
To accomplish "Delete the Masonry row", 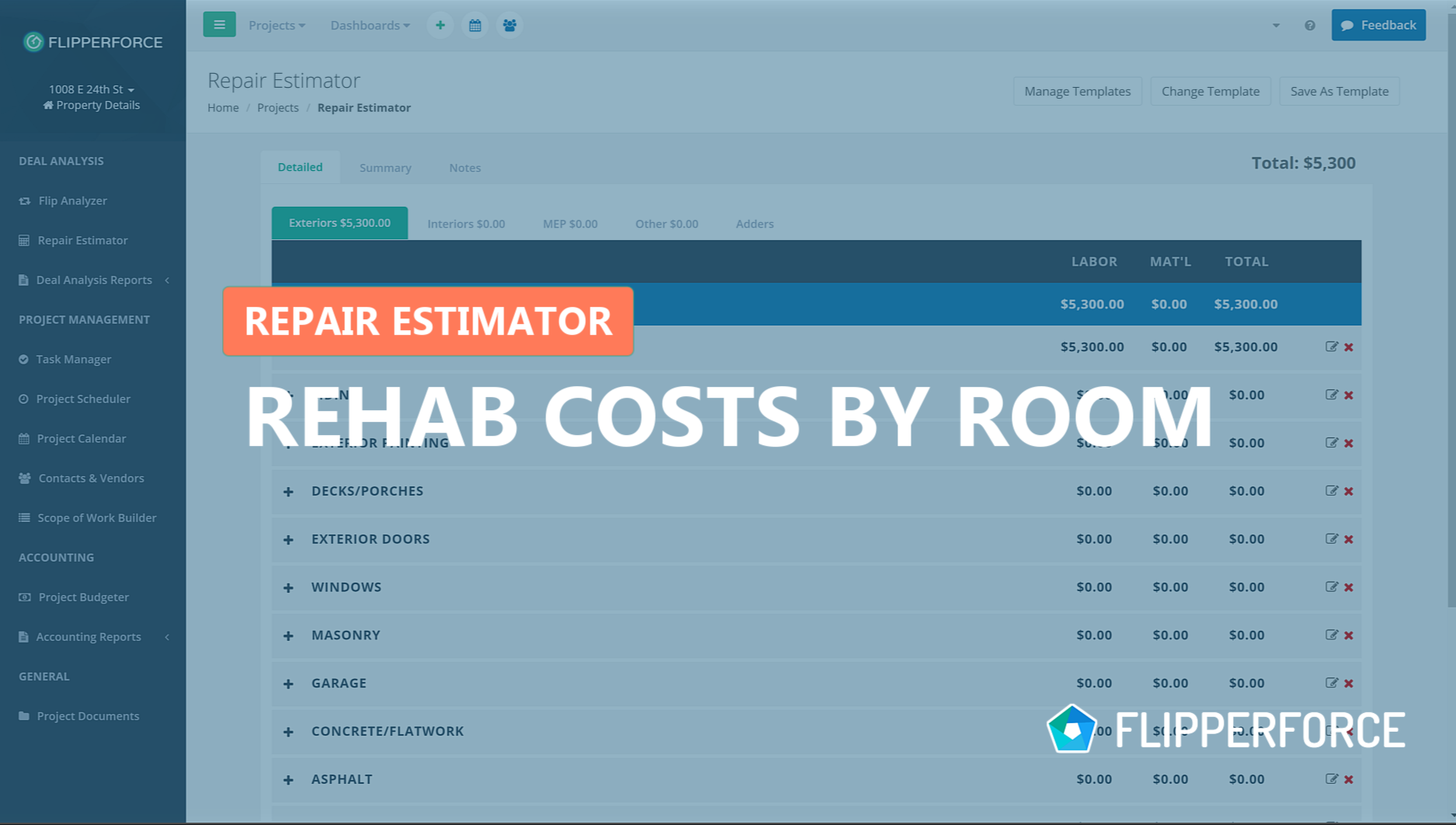I will point(1349,635).
